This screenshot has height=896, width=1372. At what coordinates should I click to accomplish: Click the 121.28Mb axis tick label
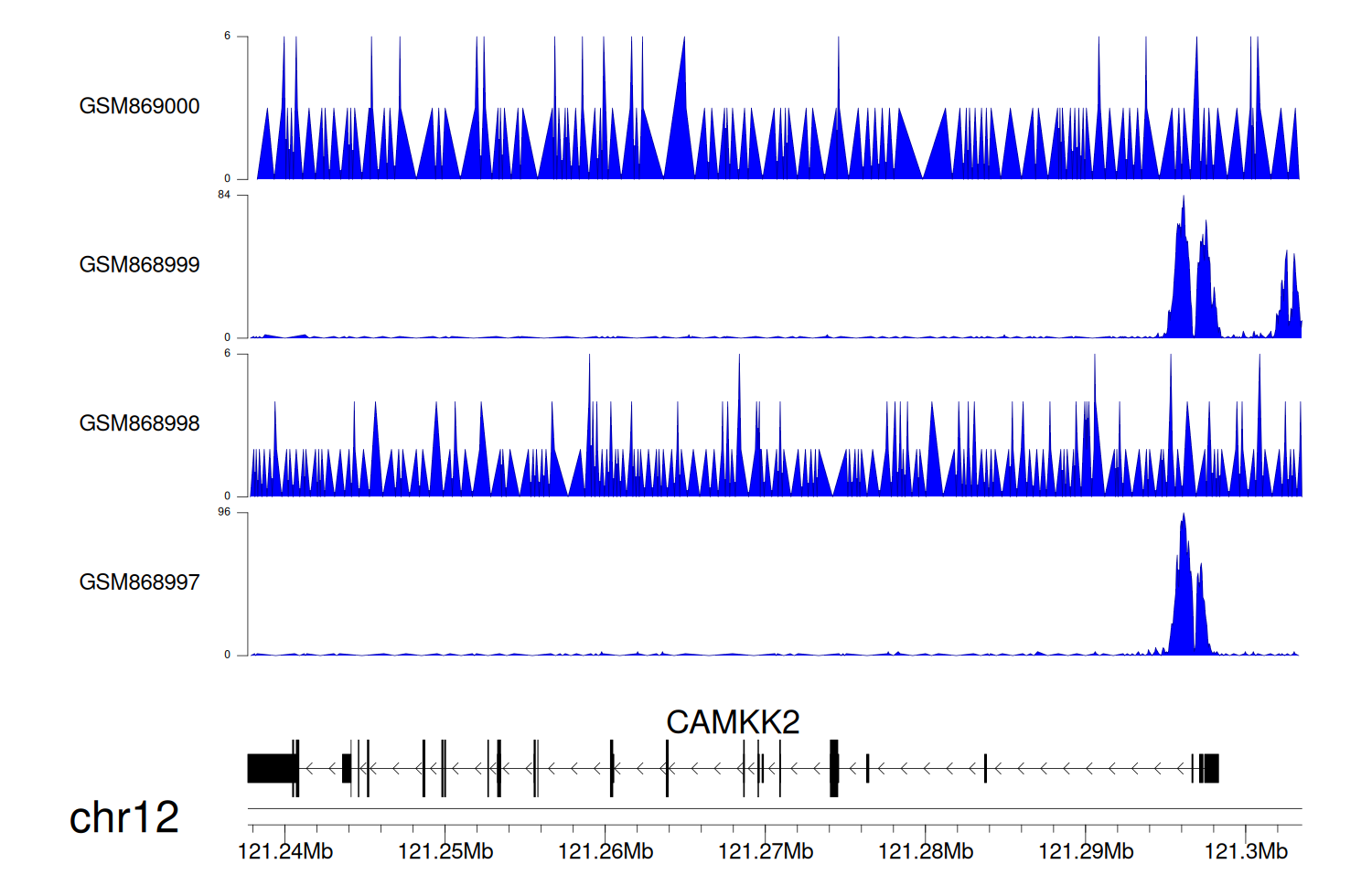(x=926, y=852)
